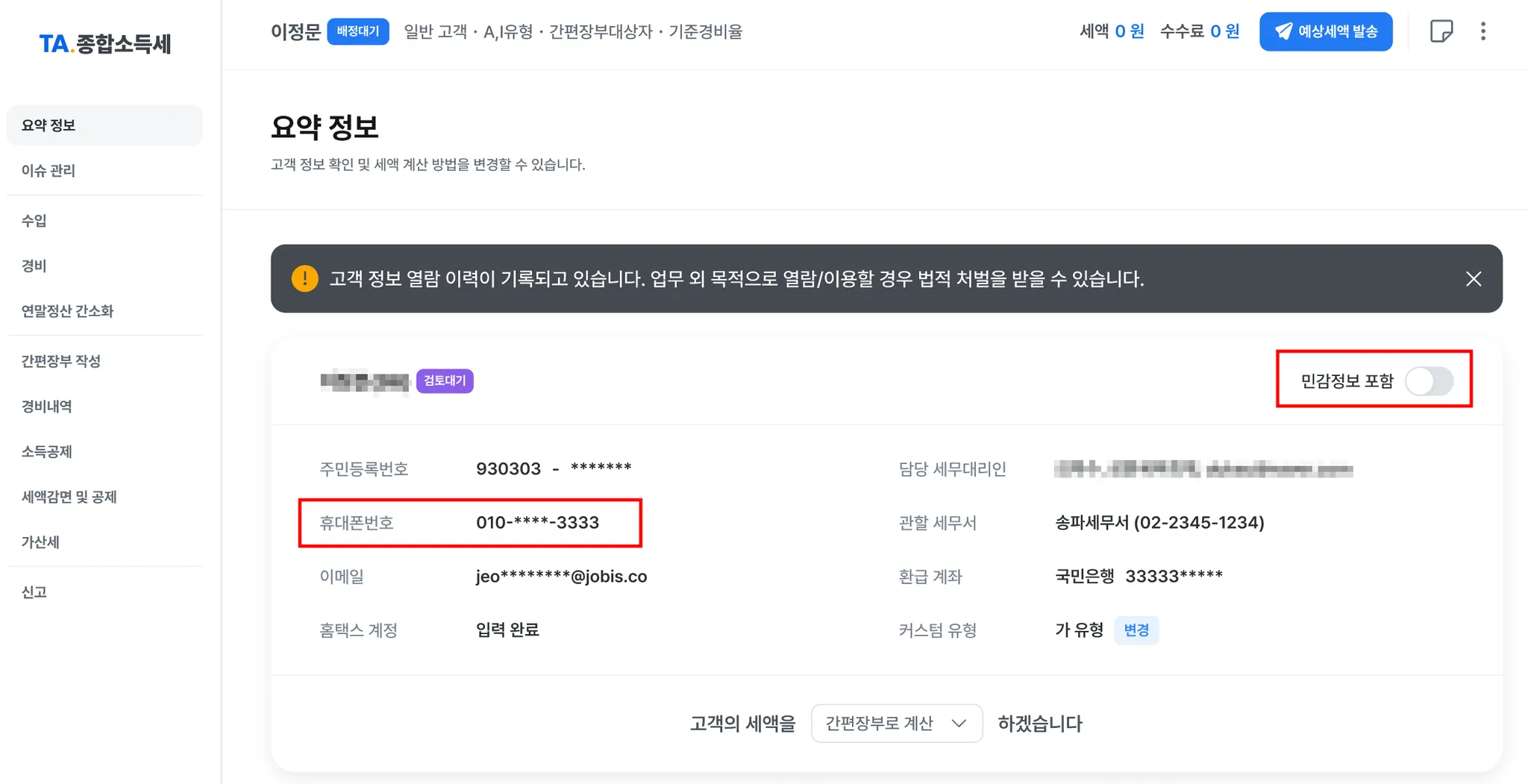This screenshot has height=784, width=1528.
Task: Dismiss the customer info warning banner
Action: click(1474, 279)
